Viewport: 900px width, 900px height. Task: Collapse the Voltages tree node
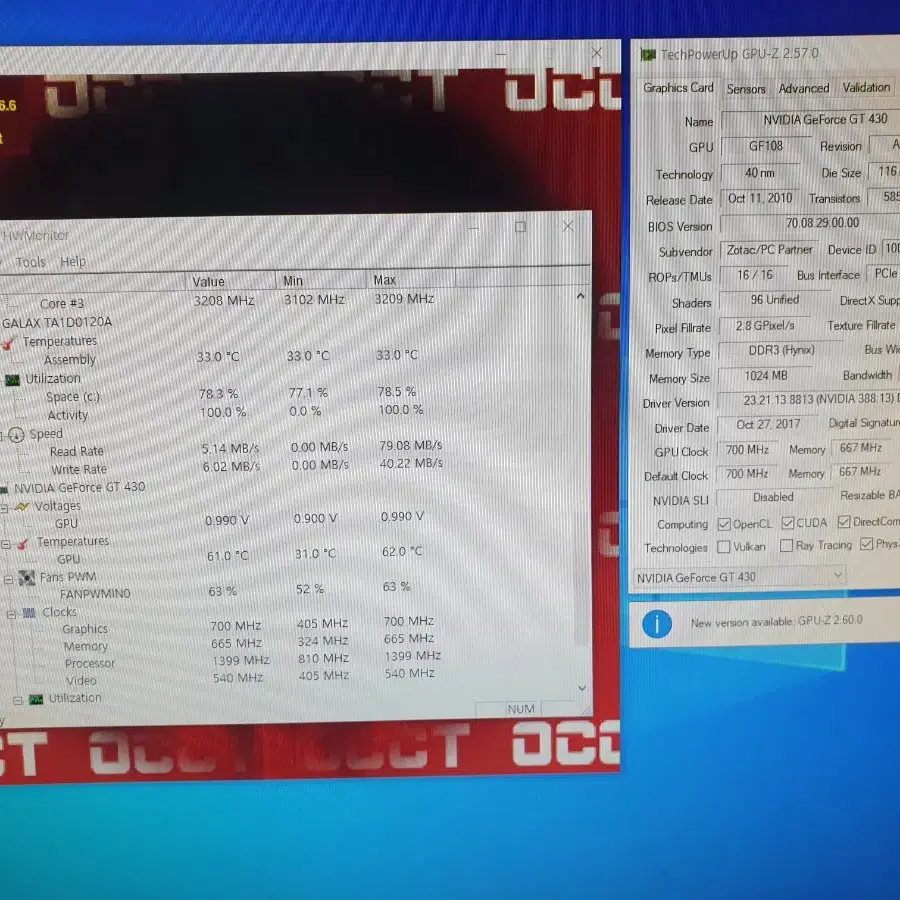coord(4,508)
